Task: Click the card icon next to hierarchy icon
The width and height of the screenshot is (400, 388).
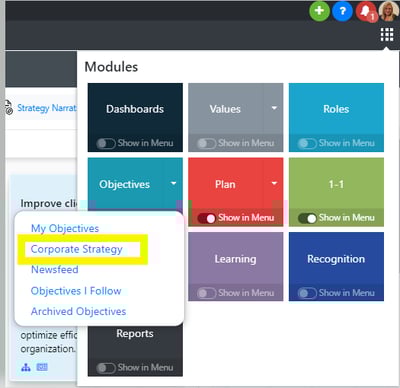Action: pyautogui.click(x=42, y=367)
